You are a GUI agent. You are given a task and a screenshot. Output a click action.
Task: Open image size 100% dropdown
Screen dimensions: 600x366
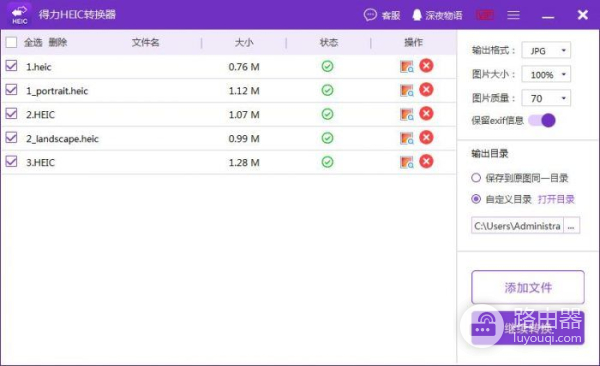(x=546, y=75)
